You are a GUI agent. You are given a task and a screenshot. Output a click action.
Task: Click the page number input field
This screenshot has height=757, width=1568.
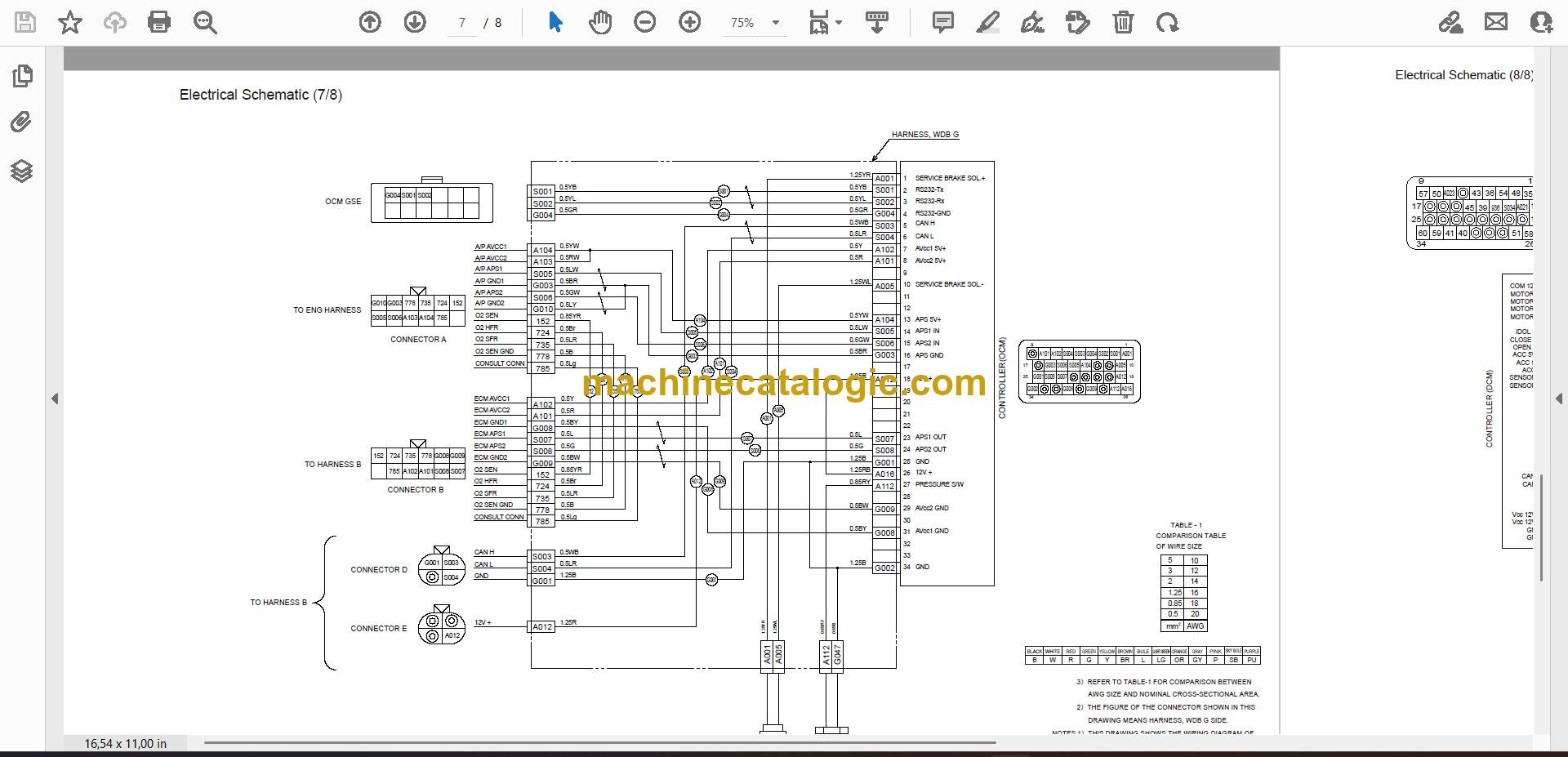[x=462, y=23]
